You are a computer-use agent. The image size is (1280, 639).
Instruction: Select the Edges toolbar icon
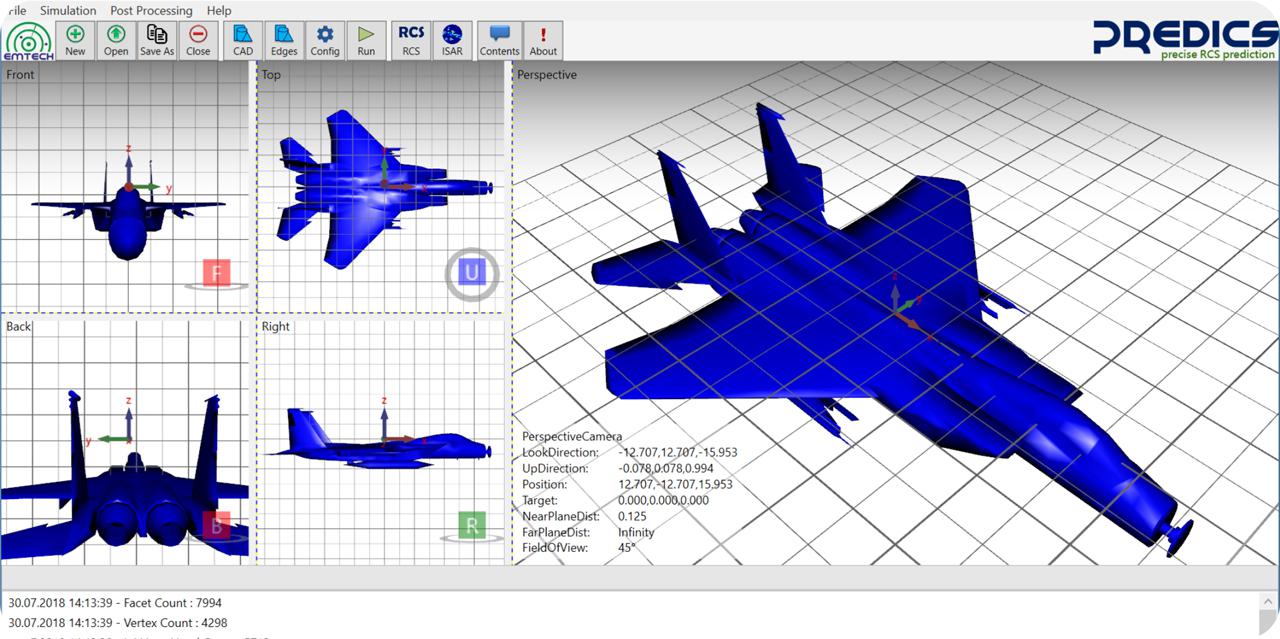tap(284, 41)
